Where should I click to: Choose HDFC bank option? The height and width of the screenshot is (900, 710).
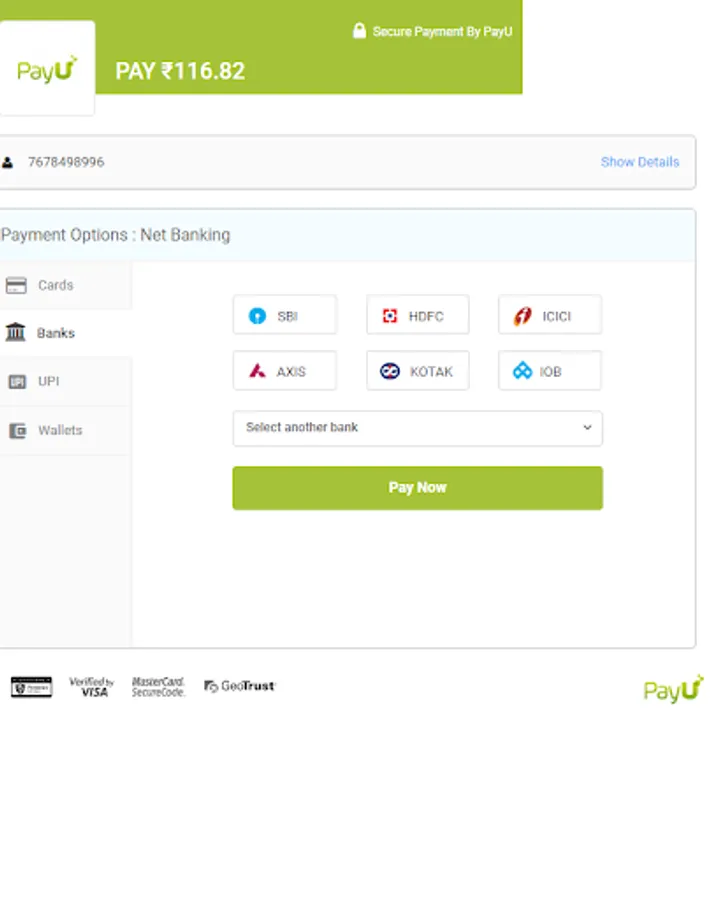click(417, 316)
